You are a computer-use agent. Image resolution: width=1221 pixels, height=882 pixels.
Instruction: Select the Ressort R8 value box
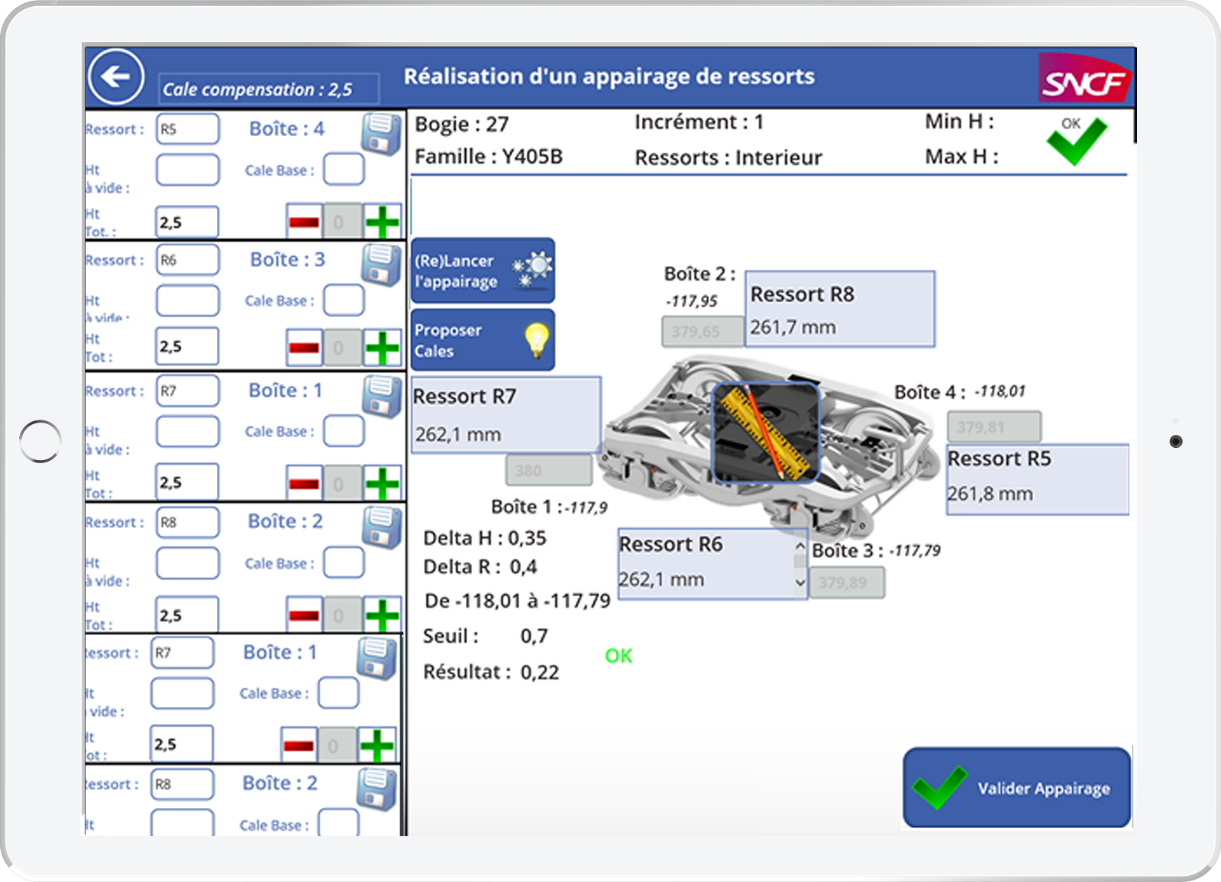pyautogui.click(x=840, y=309)
